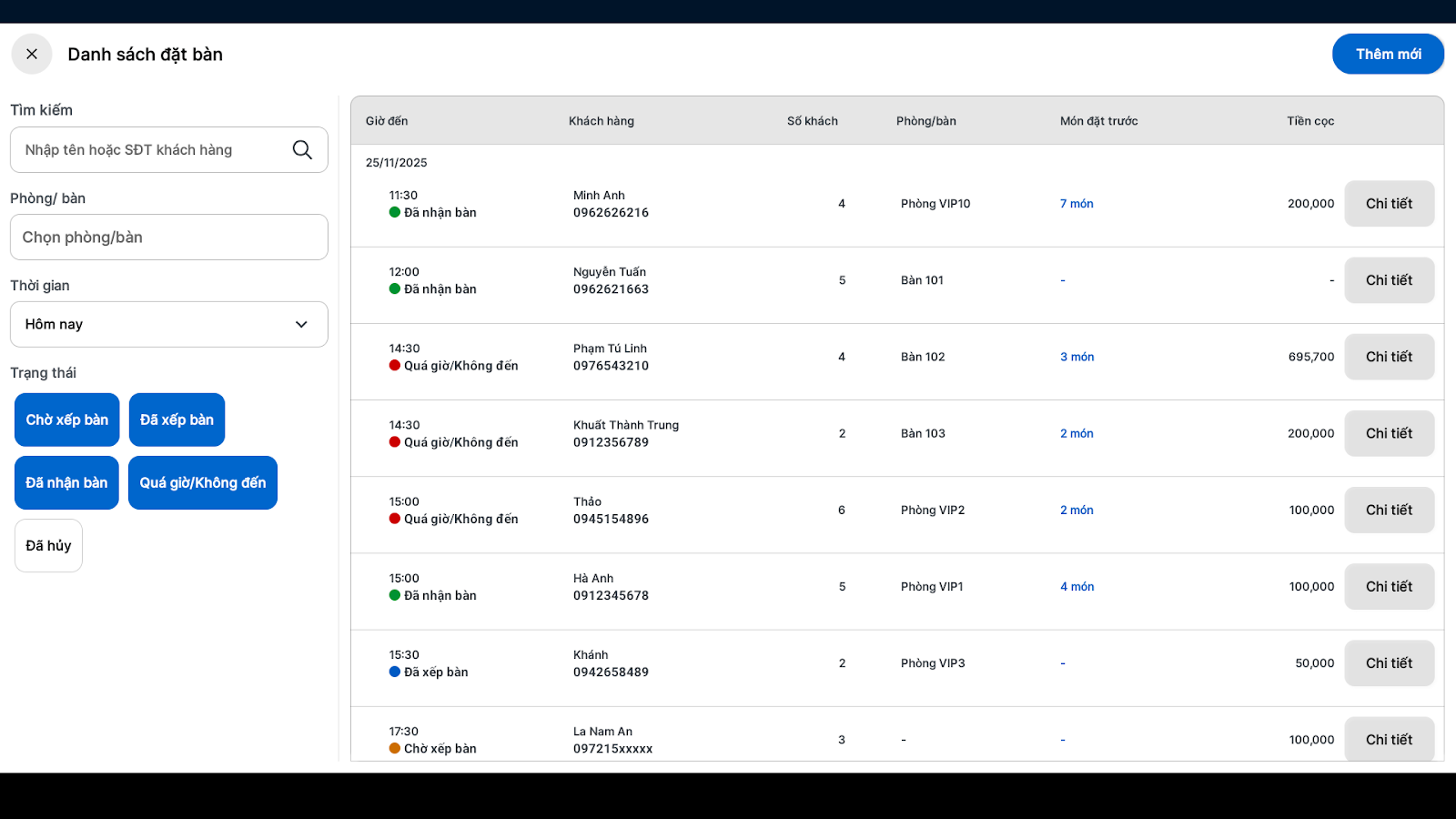Open the 3 món link for Phạm Tú Linh
The height and width of the screenshot is (819, 1456).
1077,357
